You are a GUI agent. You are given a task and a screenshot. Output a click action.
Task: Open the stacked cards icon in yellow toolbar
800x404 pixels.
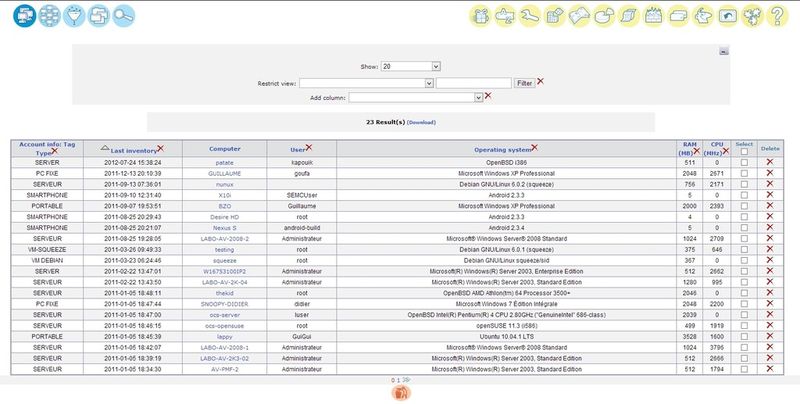(678, 16)
